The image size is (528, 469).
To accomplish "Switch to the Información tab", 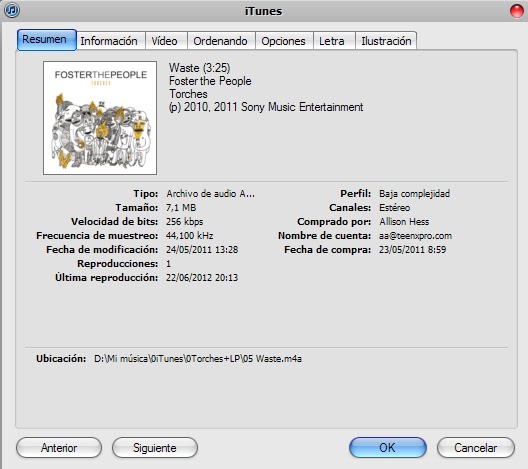I will pos(111,41).
